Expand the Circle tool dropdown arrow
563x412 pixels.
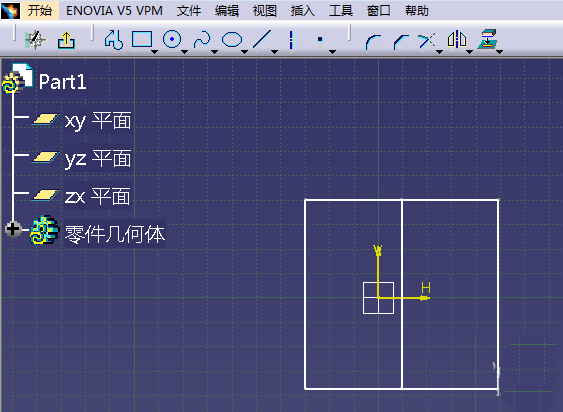pos(185,52)
